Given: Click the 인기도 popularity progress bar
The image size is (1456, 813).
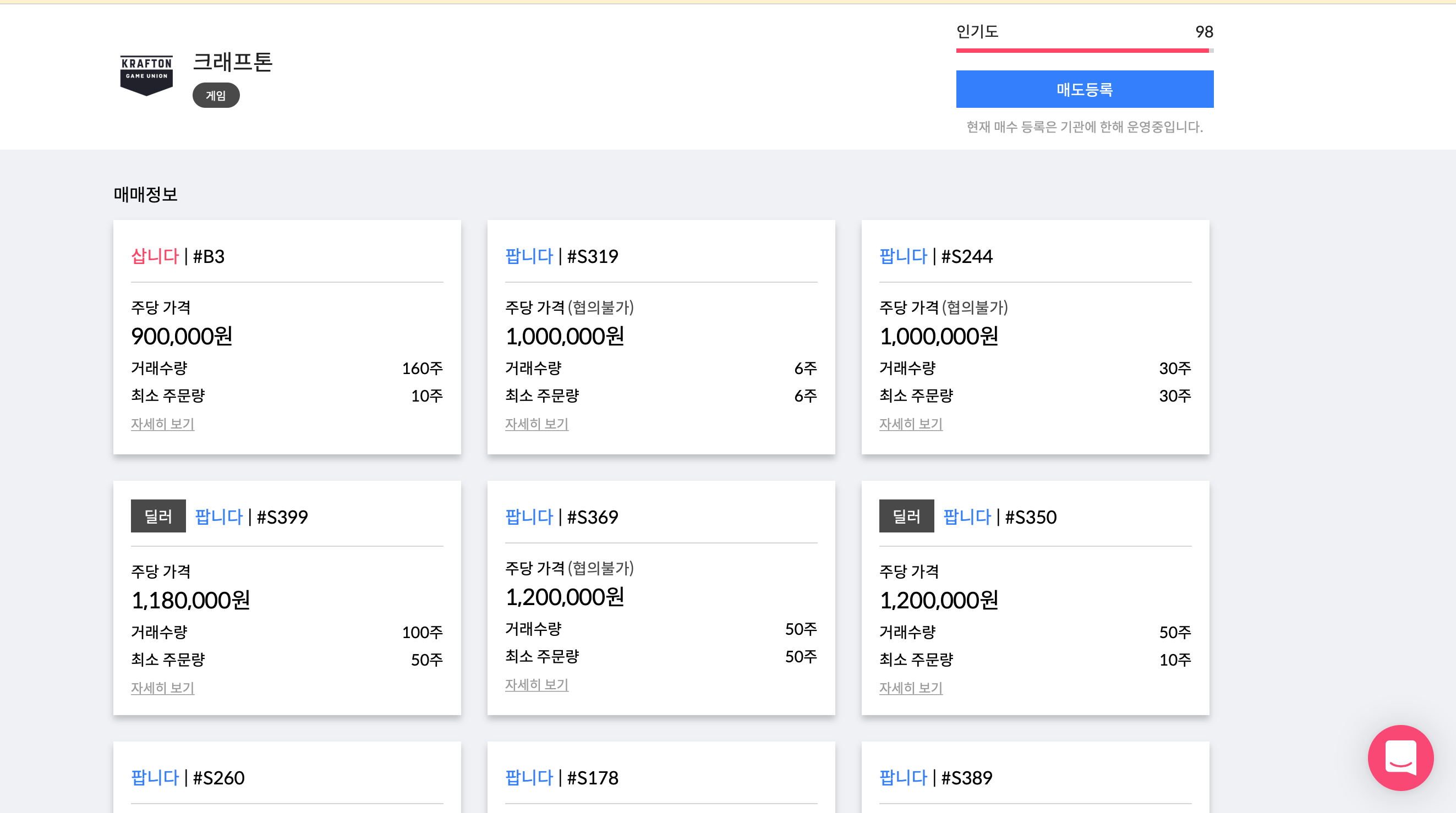Looking at the screenshot, I should click(1083, 51).
